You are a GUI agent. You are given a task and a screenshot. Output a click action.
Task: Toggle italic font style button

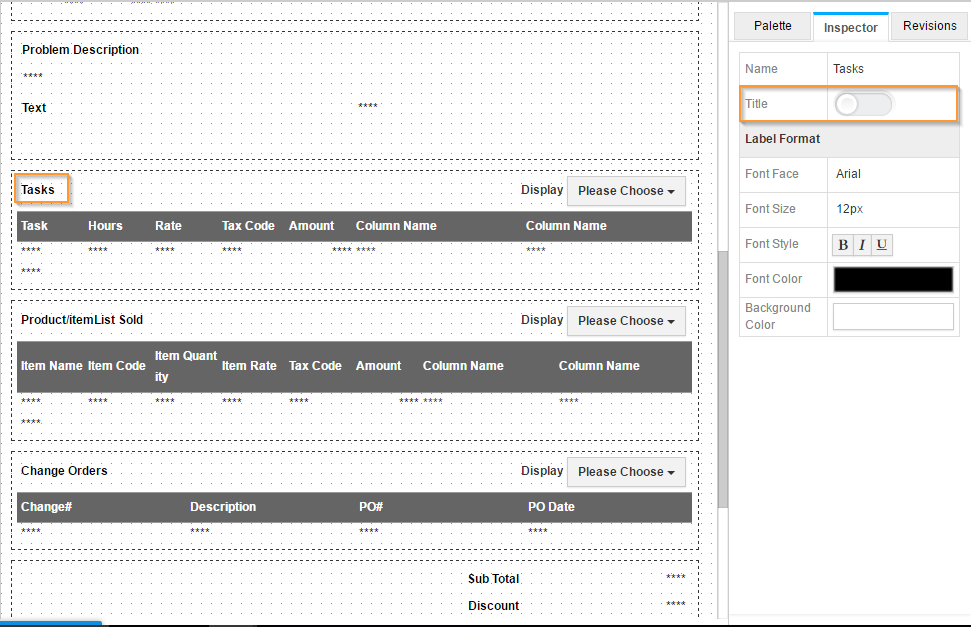click(862, 245)
